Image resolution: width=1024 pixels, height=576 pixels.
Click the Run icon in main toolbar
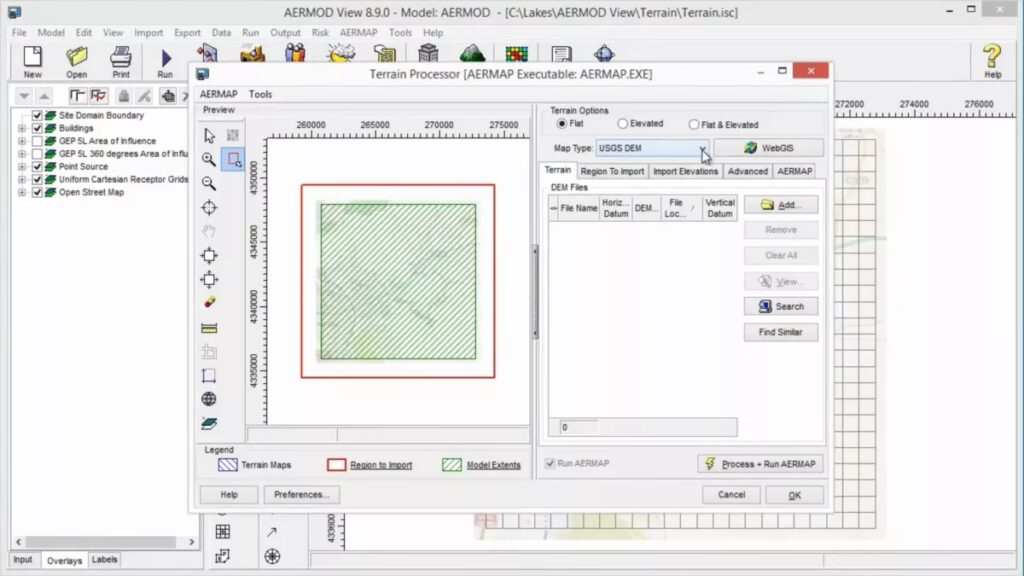[x=165, y=62]
